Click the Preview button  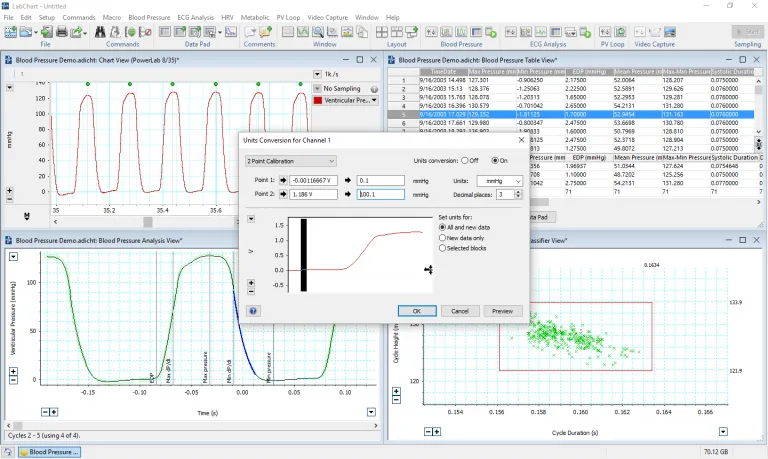(x=503, y=311)
